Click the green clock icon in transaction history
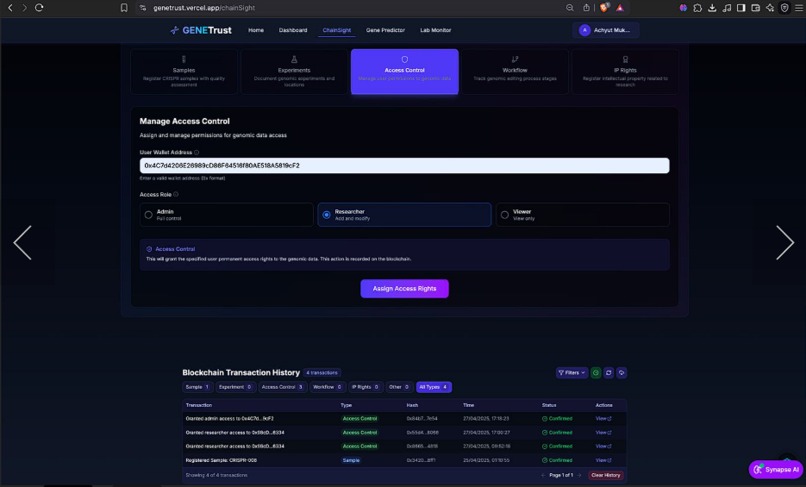This screenshot has height=487, width=806. [x=596, y=373]
